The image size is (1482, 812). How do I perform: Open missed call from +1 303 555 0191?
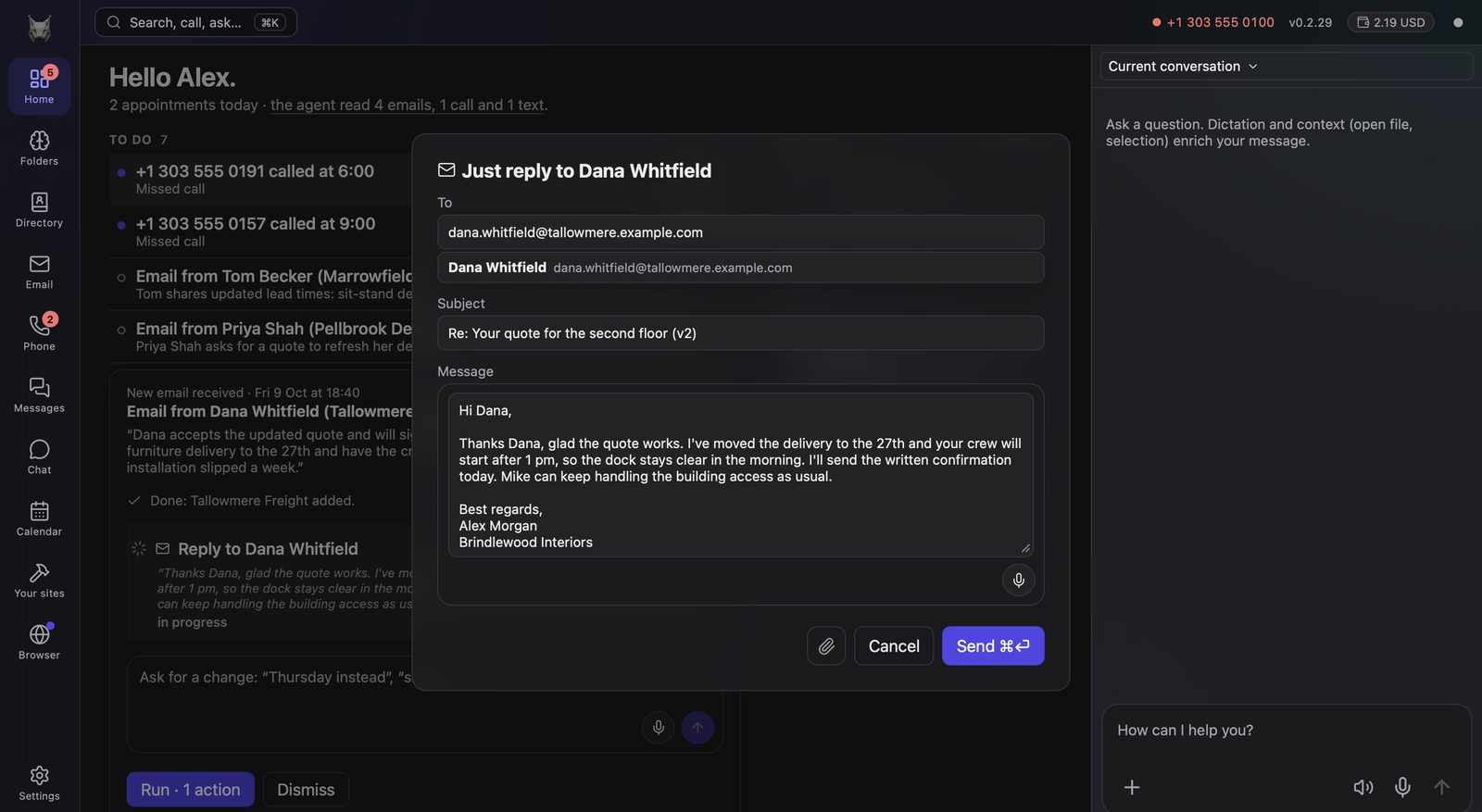(261, 180)
